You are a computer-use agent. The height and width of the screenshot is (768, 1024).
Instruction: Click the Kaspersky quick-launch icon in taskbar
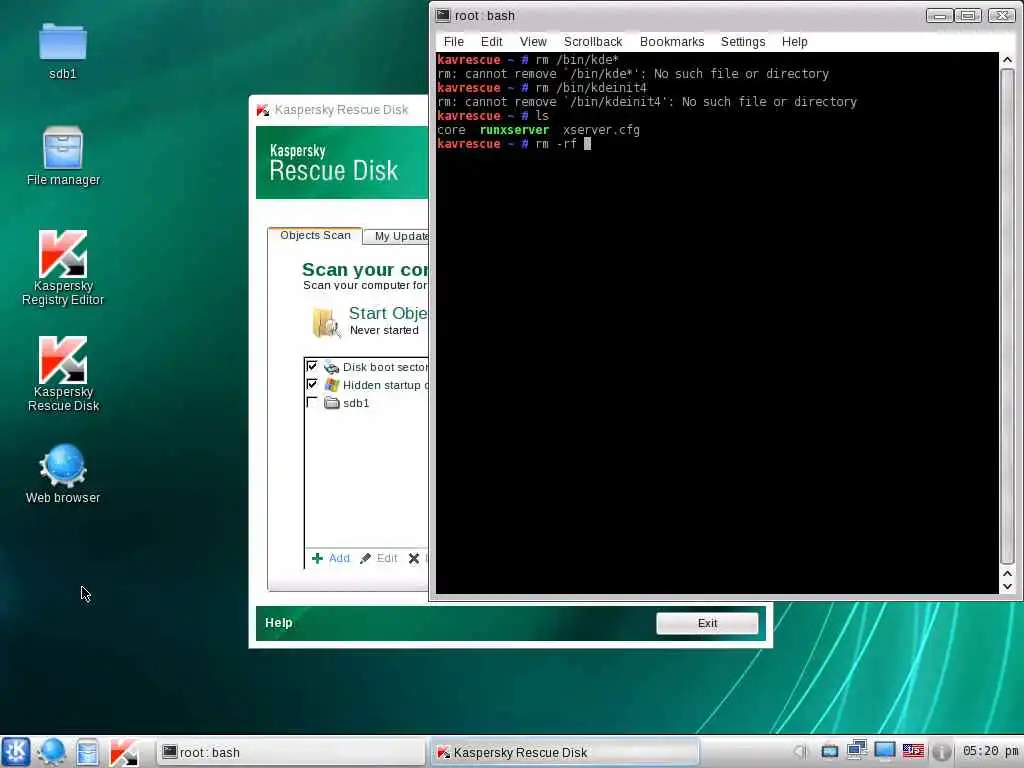coord(123,752)
